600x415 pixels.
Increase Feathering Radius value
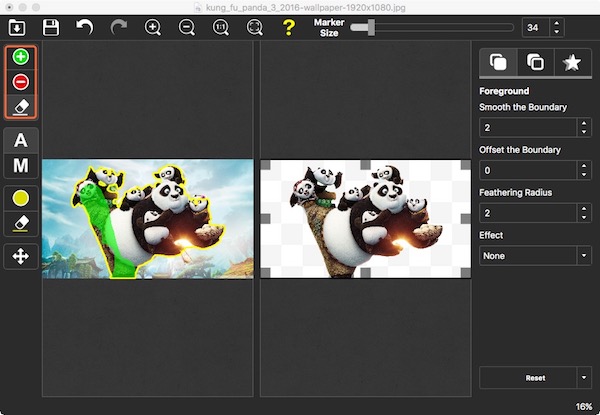[x=584, y=209]
